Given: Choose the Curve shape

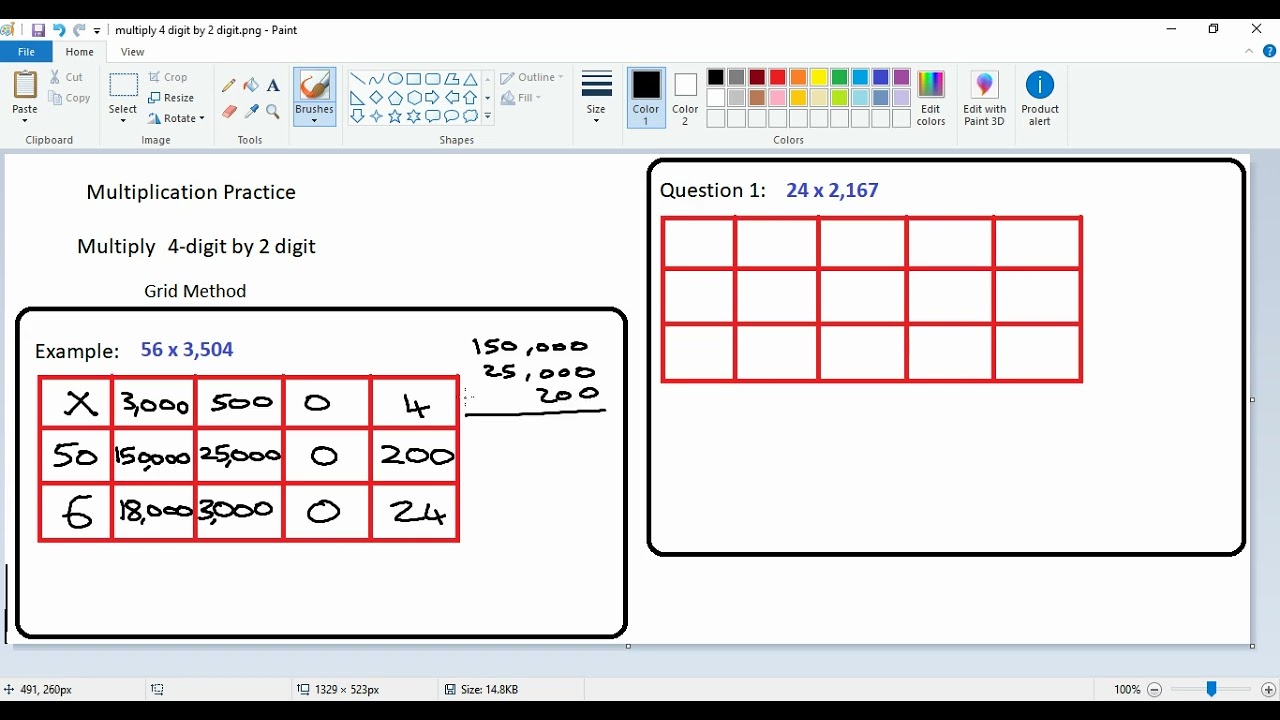Looking at the screenshot, I should coord(376,79).
